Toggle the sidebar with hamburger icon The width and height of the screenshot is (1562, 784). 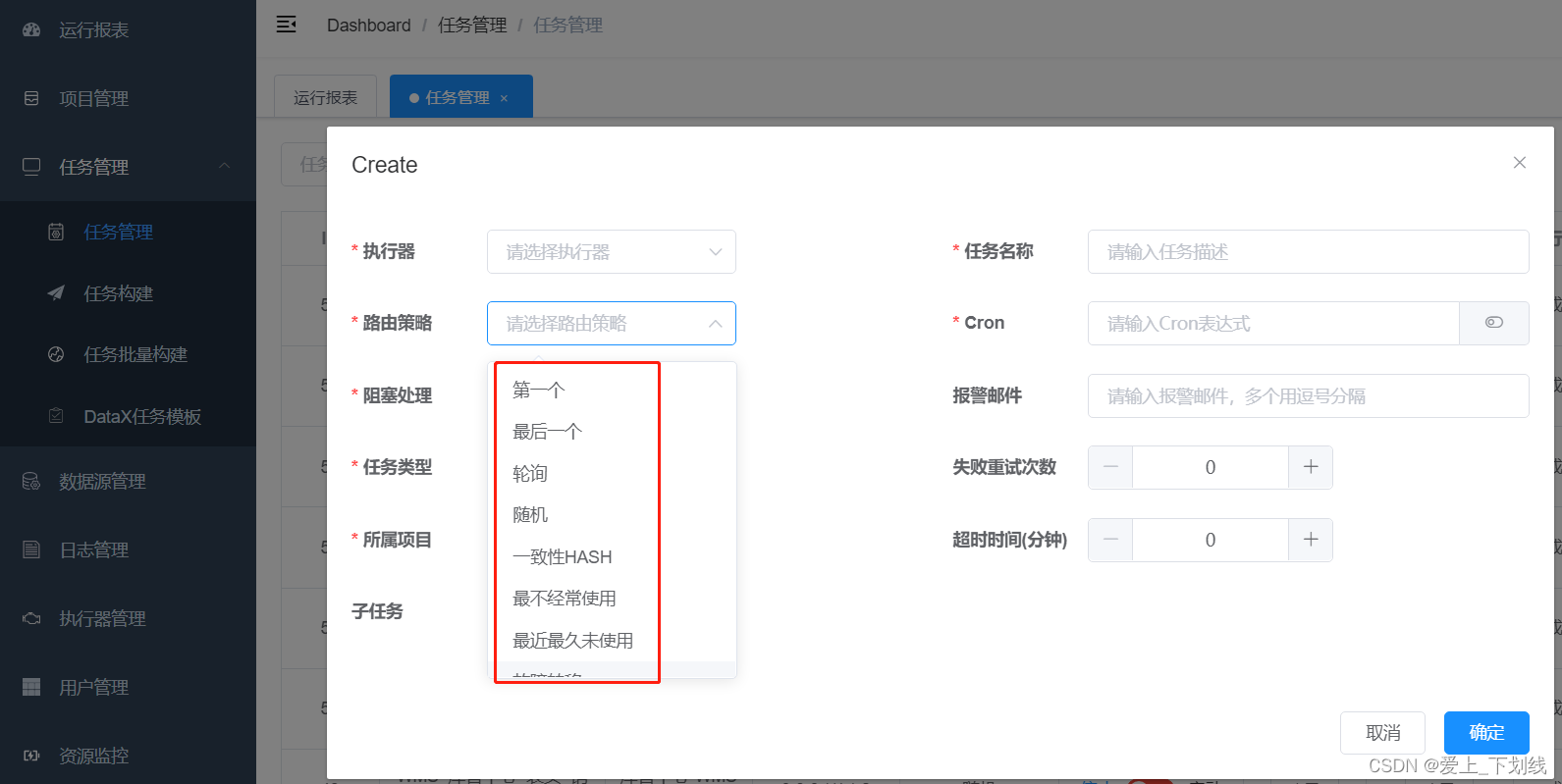[287, 25]
